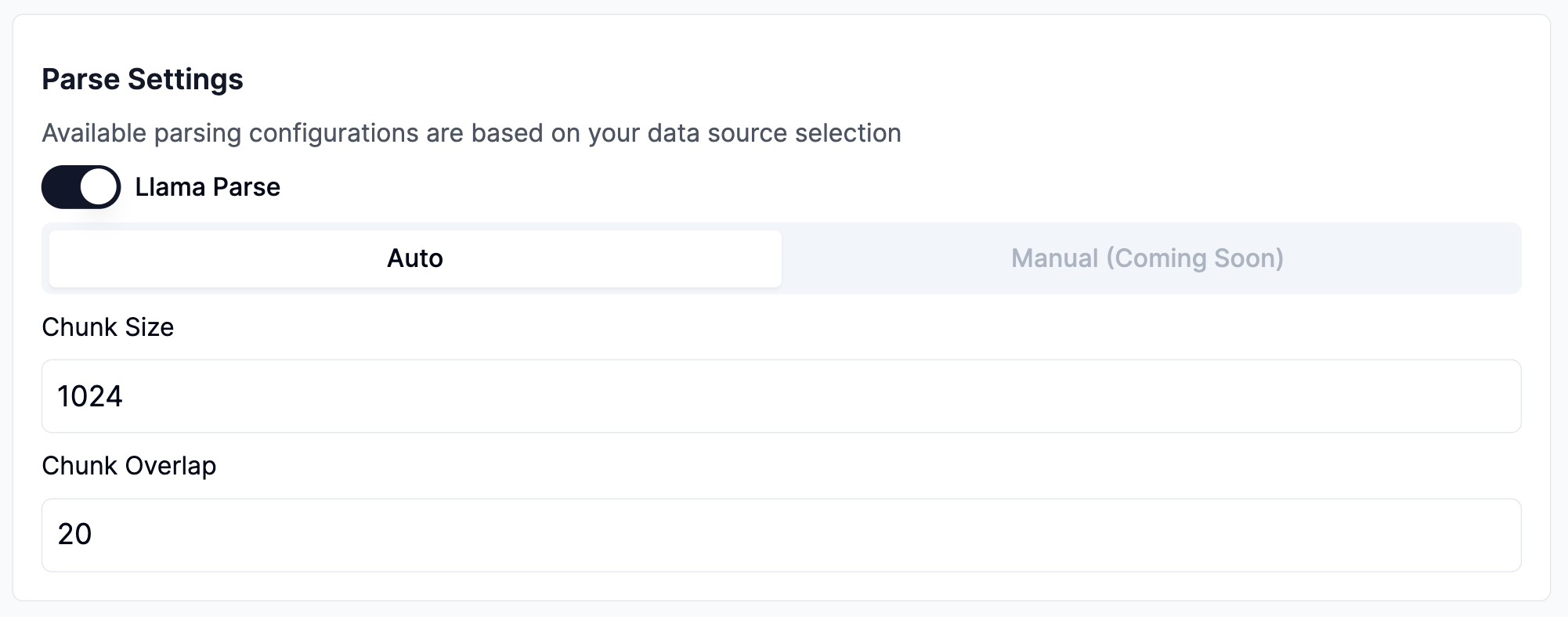Click the Chunk Overlap label
Viewport: 1568px width, 617px height.
(x=130, y=466)
